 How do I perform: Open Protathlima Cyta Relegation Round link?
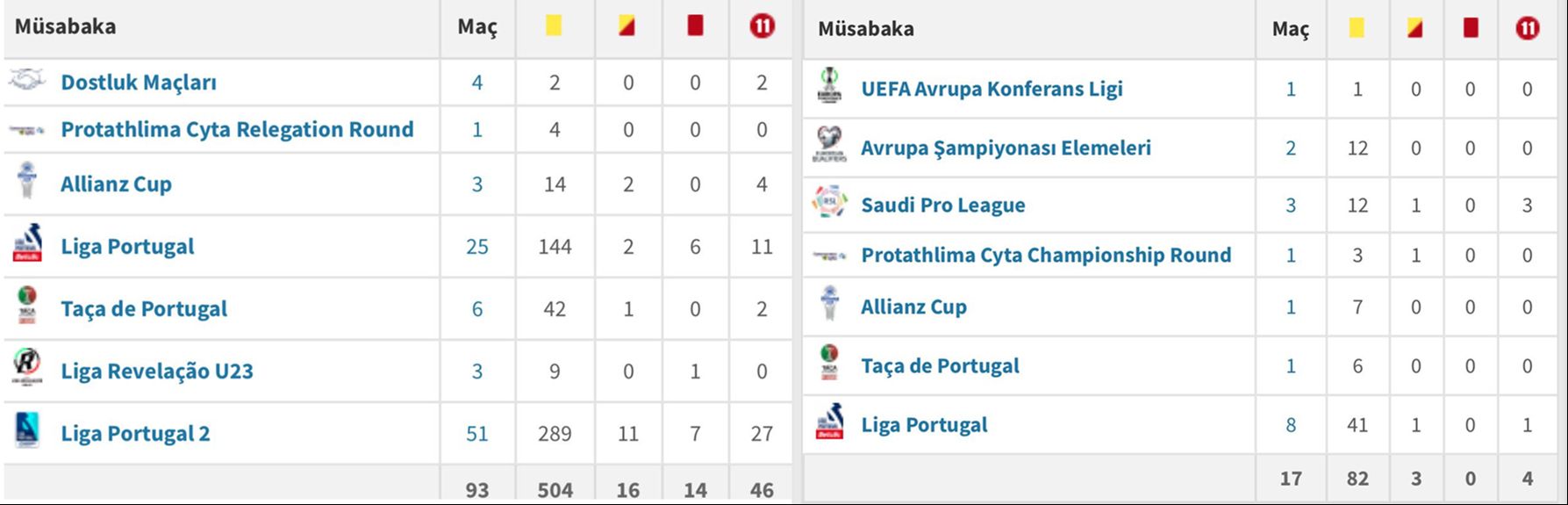pos(237,129)
